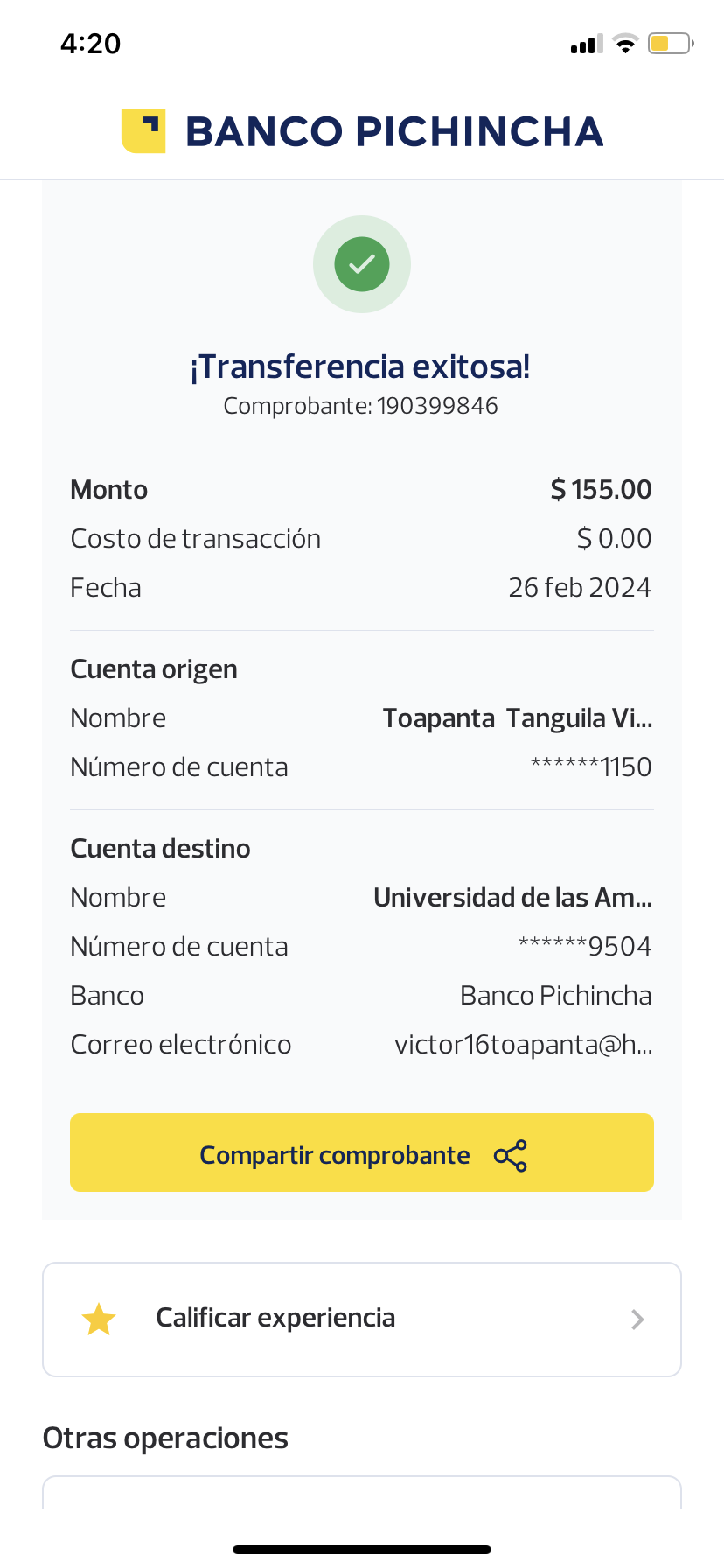This screenshot has height=1568, width=724.
Task: Tap the battery indicator icon
Action: (x=670, y=44)
